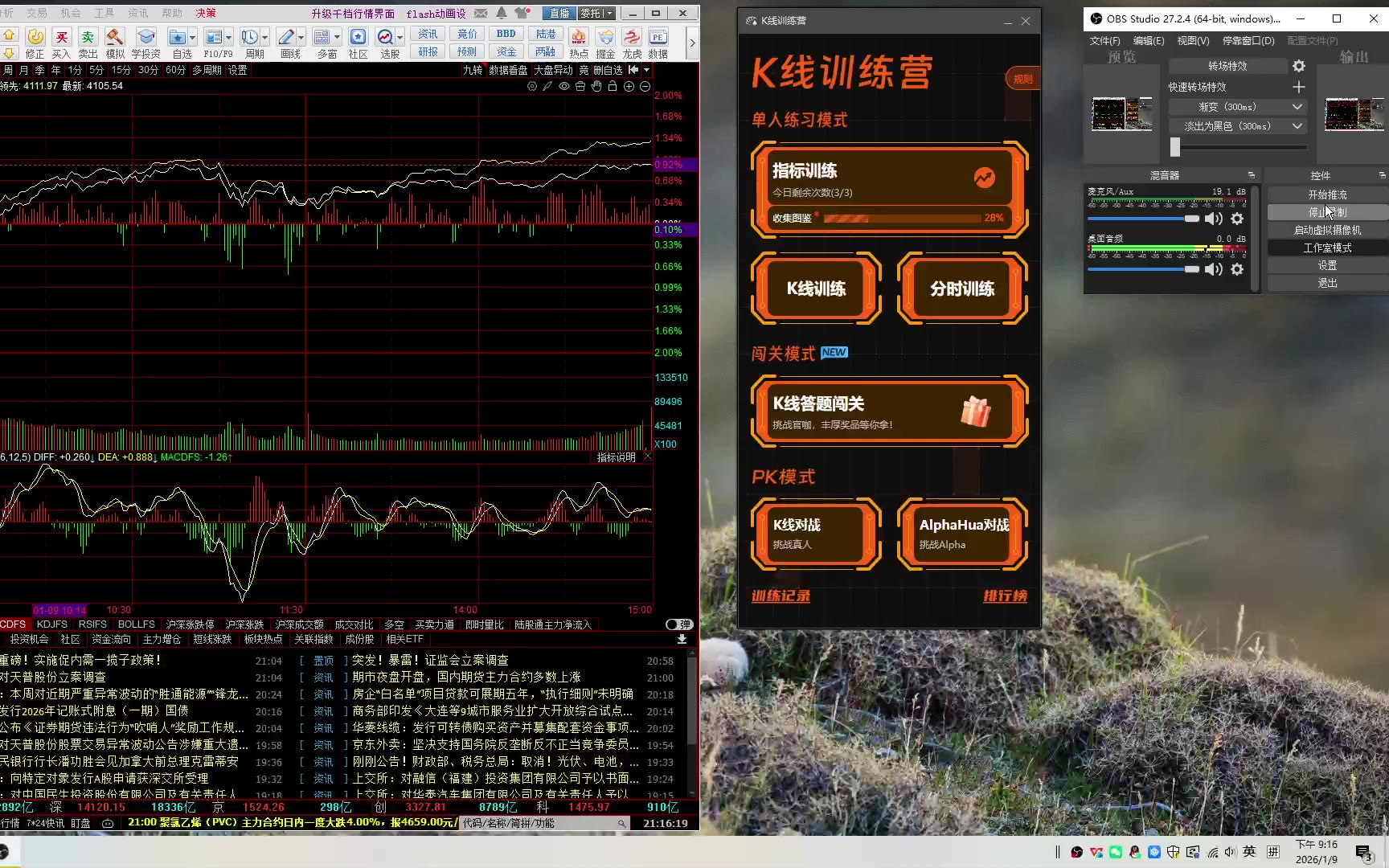
Task: Click the 卖出 (sell) toolbar icon
Action: [x=88, y=38]
